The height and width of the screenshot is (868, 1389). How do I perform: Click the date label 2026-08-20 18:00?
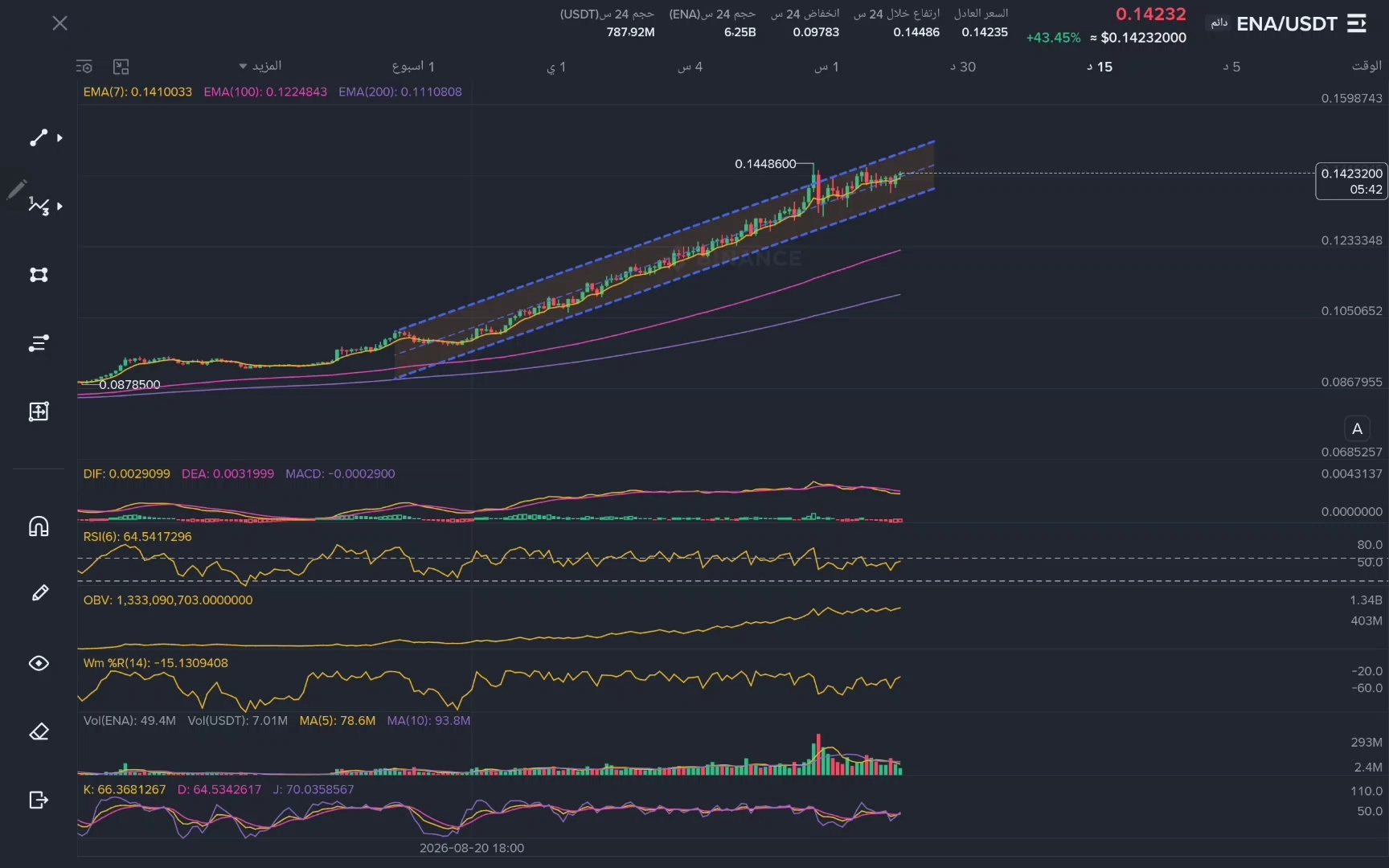tap(472, 848)
